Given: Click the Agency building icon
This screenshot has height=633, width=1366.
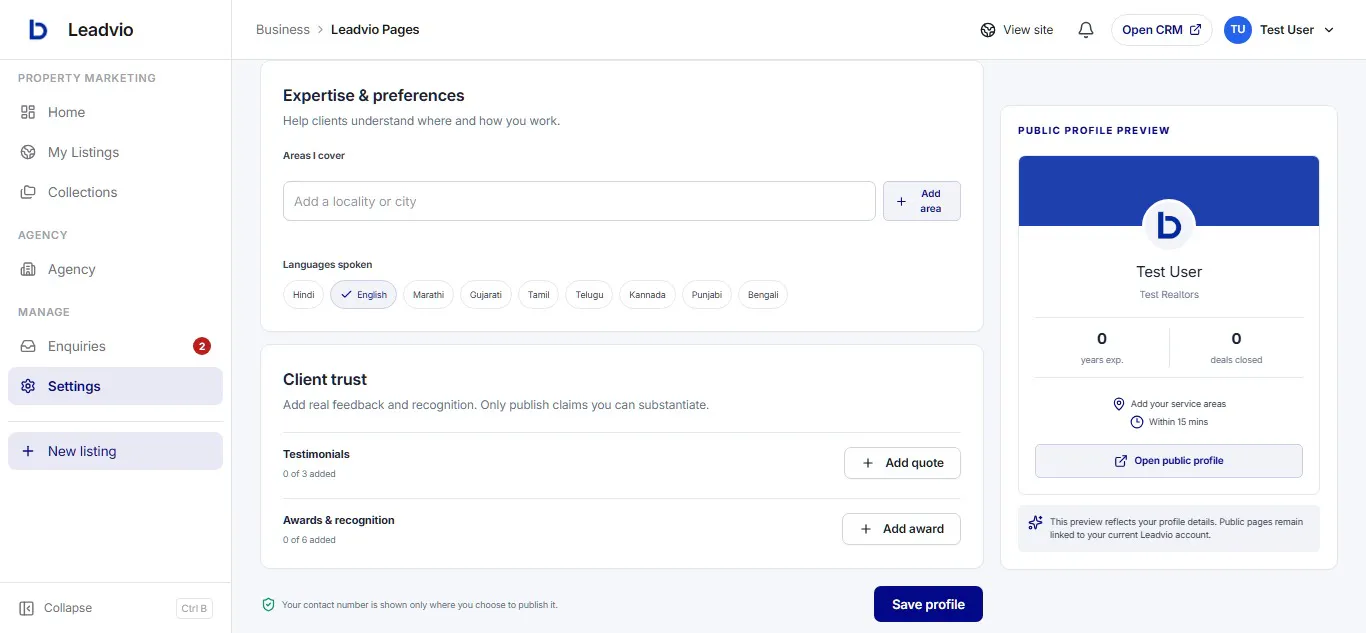Looking at the screenshot, I should tap(28, 269).
